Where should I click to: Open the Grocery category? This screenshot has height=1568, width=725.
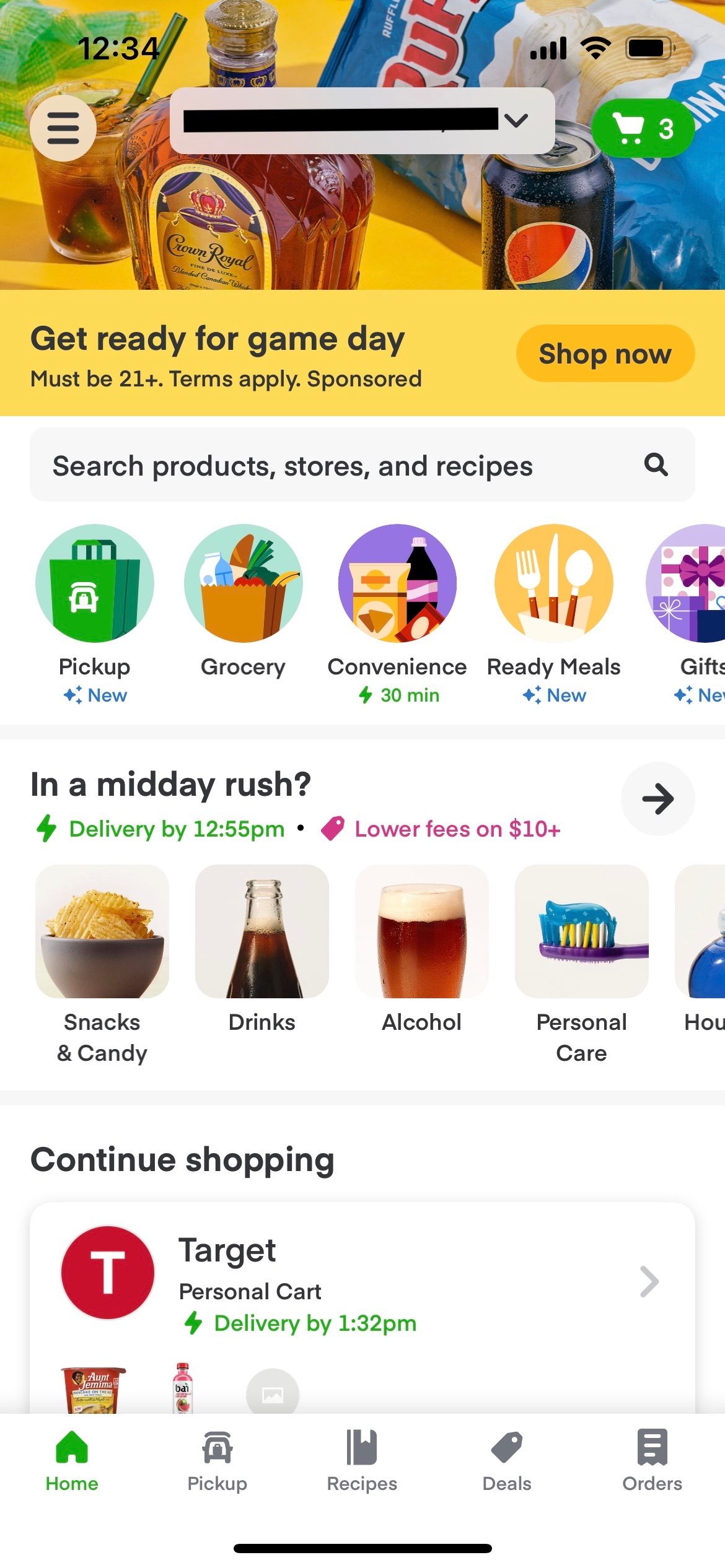tap(243, 583)
